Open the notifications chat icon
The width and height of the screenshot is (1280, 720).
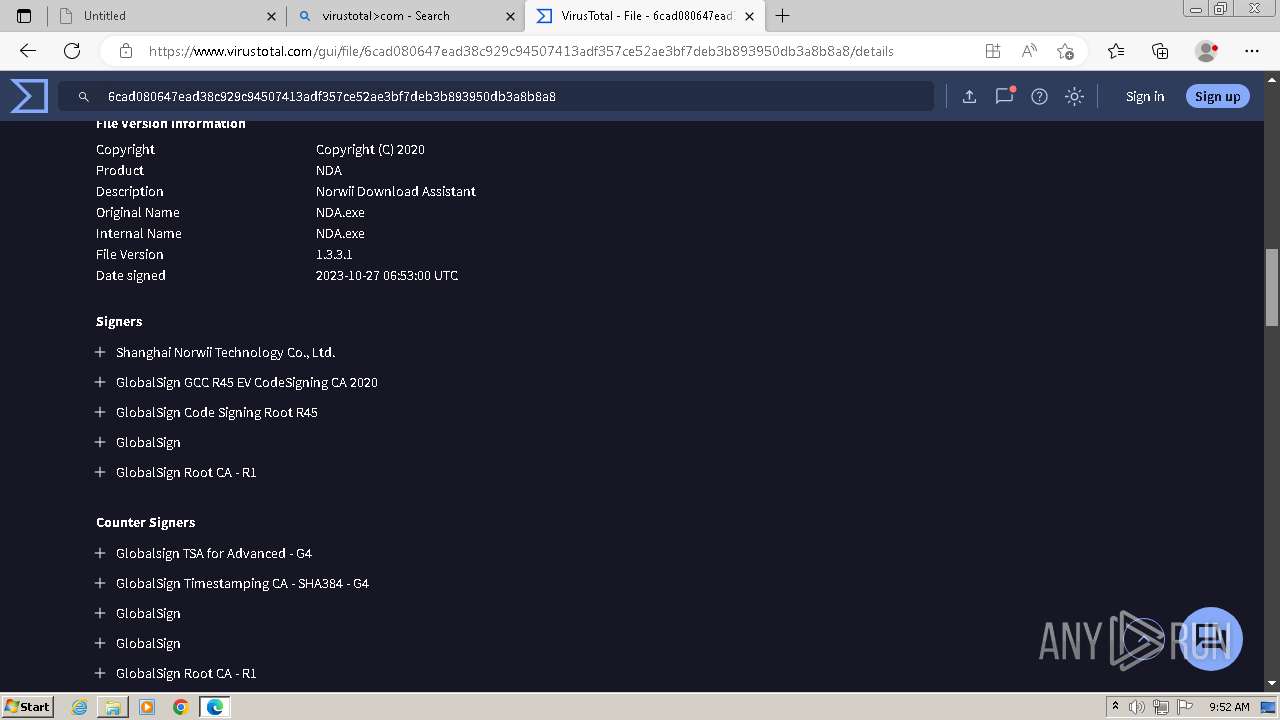1005,96
